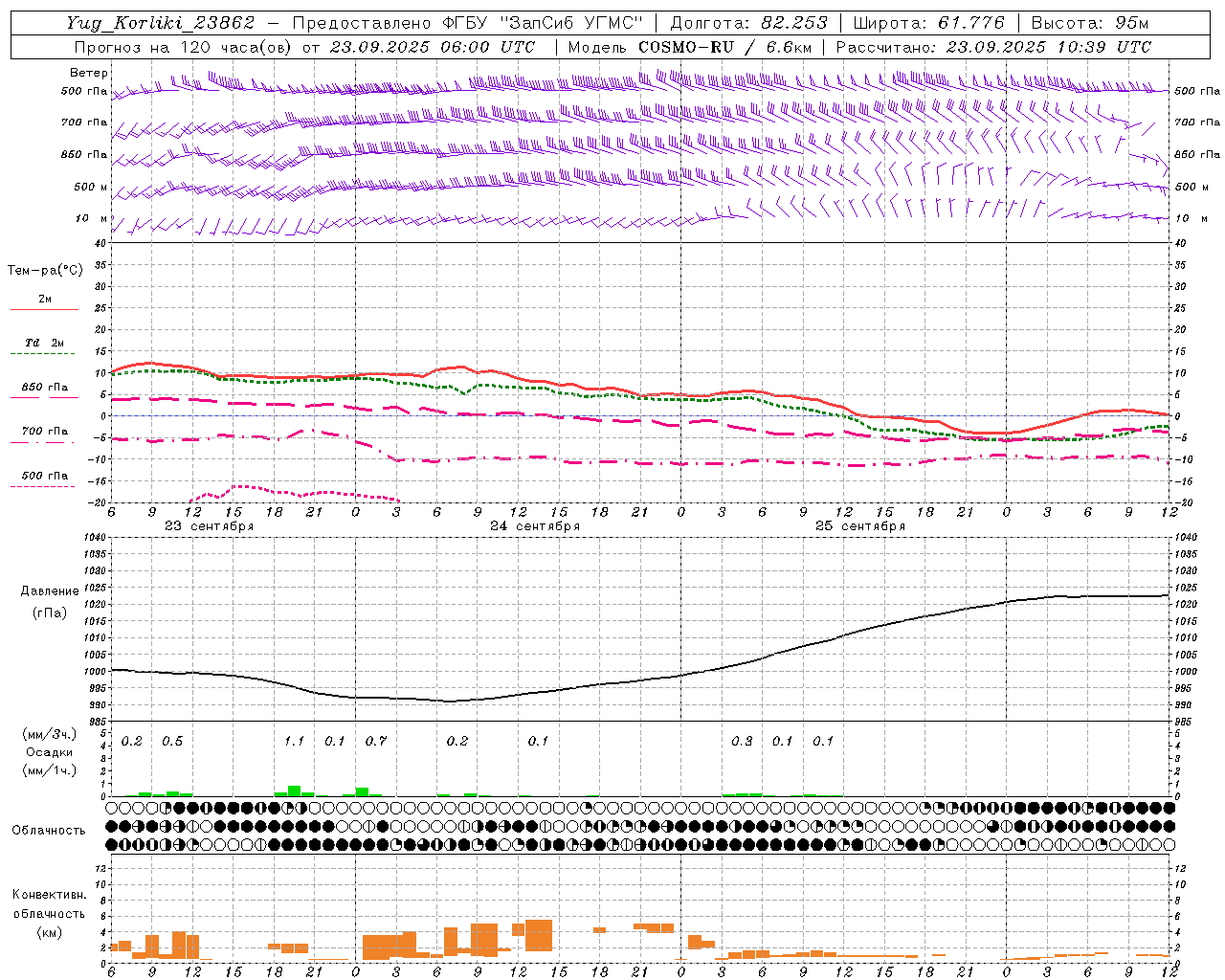Click the solid line legend swatch under '2м'

pos(45,310)
